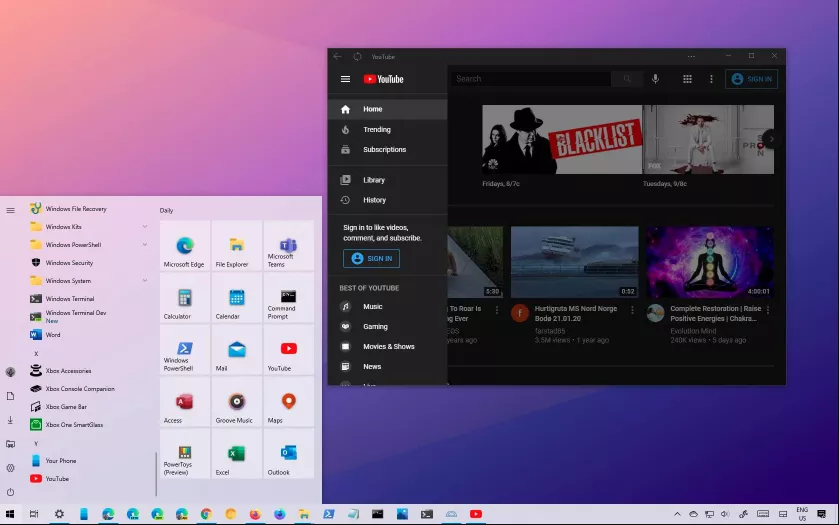Image resolution: width=839 pixels, height=525 pixels.
Task: Open the Calculator tile
Action: coord(185,297)
